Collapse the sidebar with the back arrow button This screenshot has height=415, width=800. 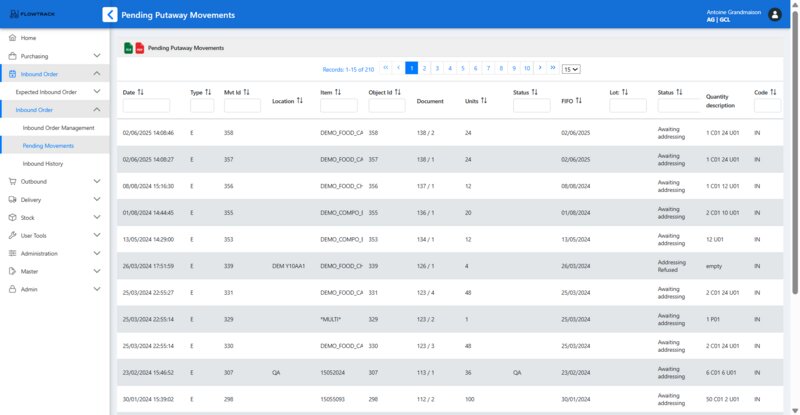109,15
